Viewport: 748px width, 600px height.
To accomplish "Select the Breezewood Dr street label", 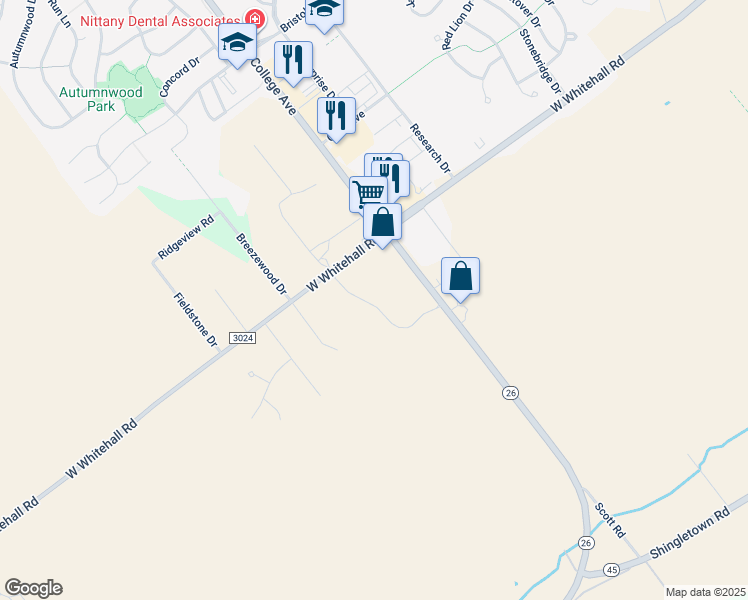I will pos(261,264).
